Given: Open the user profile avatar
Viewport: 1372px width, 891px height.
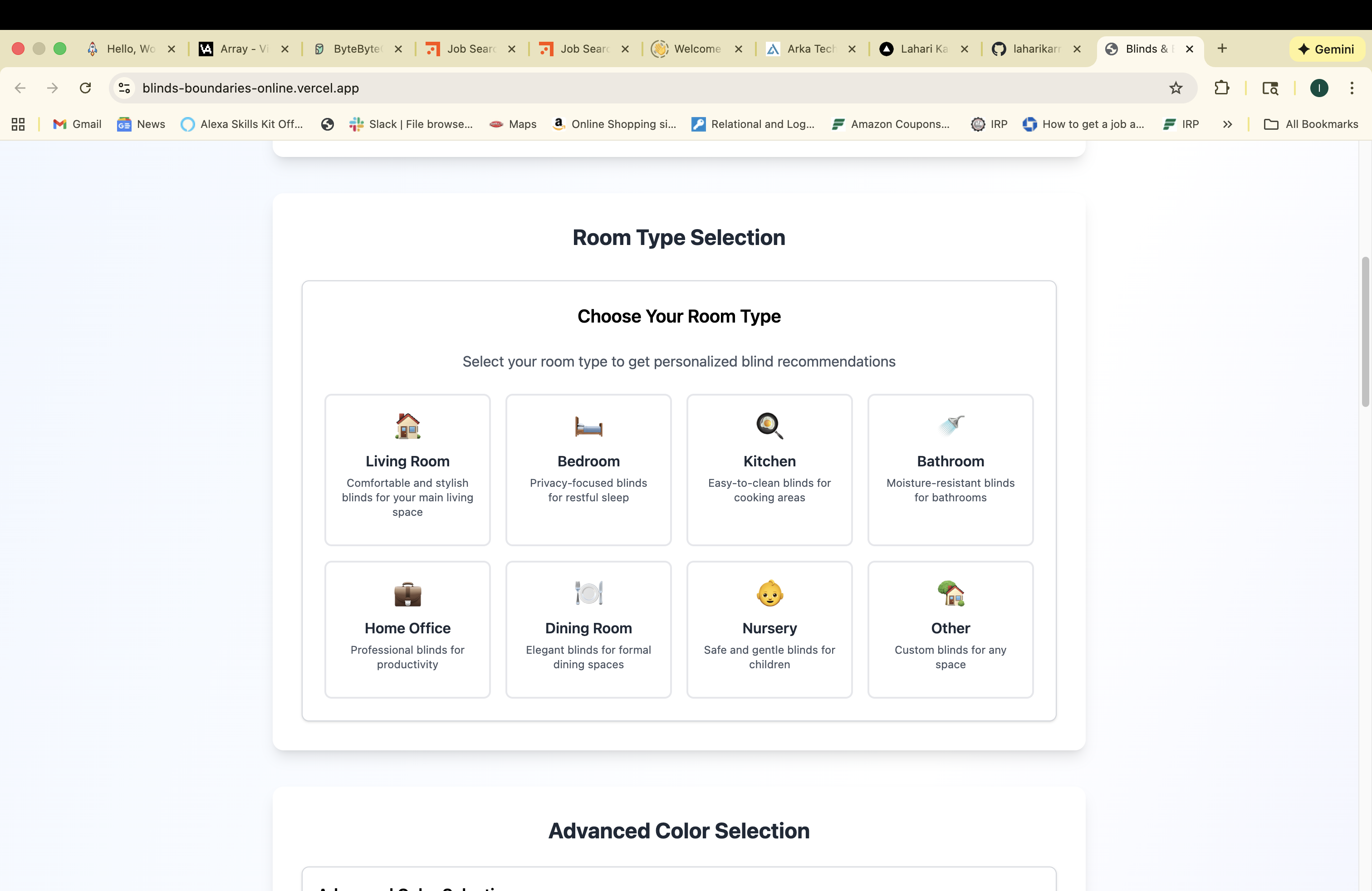Looking at the screenshot, I should (x=1319, y=88).
